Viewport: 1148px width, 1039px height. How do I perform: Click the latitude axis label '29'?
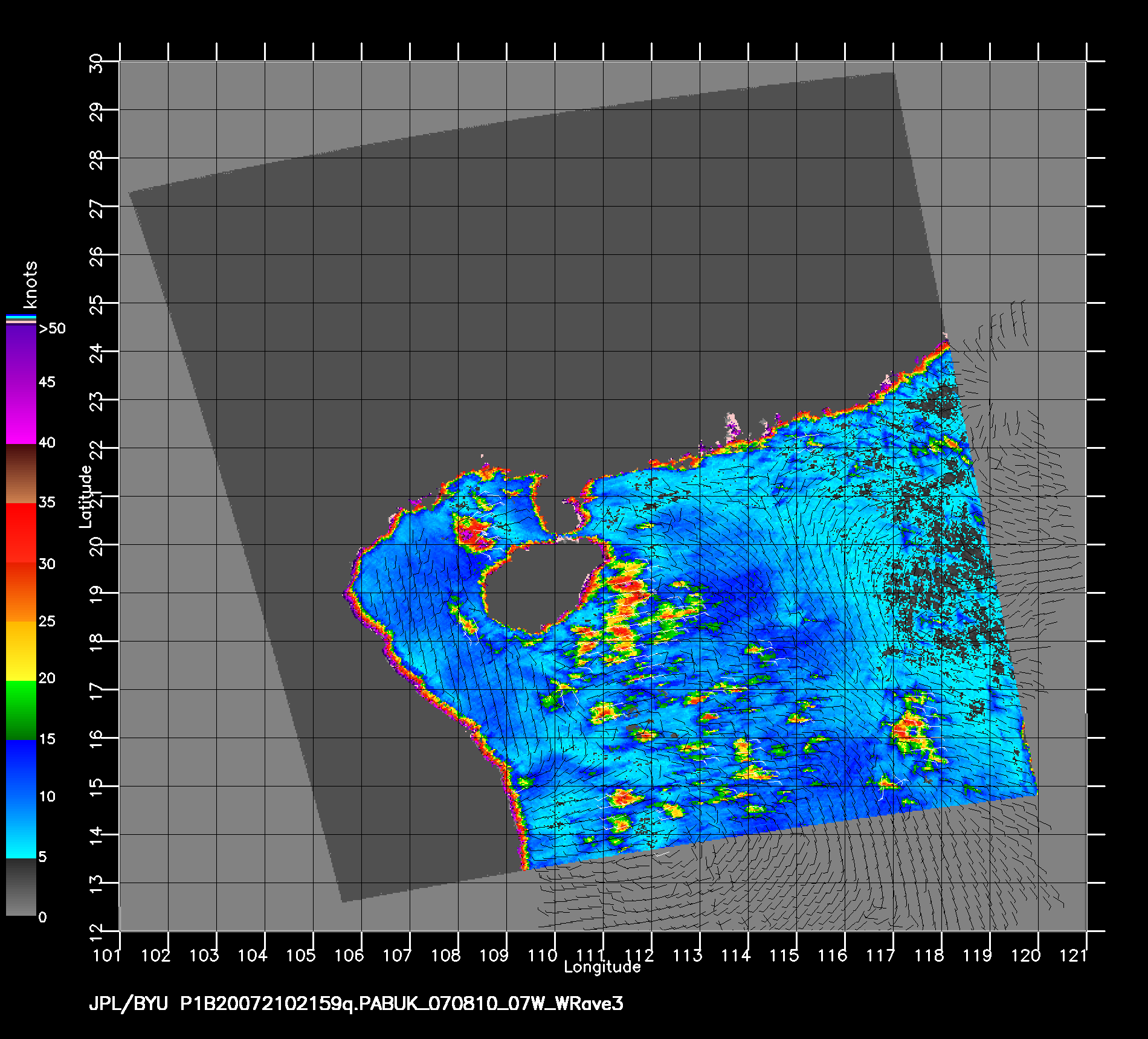pyautogui.click(x=96, y=111)
